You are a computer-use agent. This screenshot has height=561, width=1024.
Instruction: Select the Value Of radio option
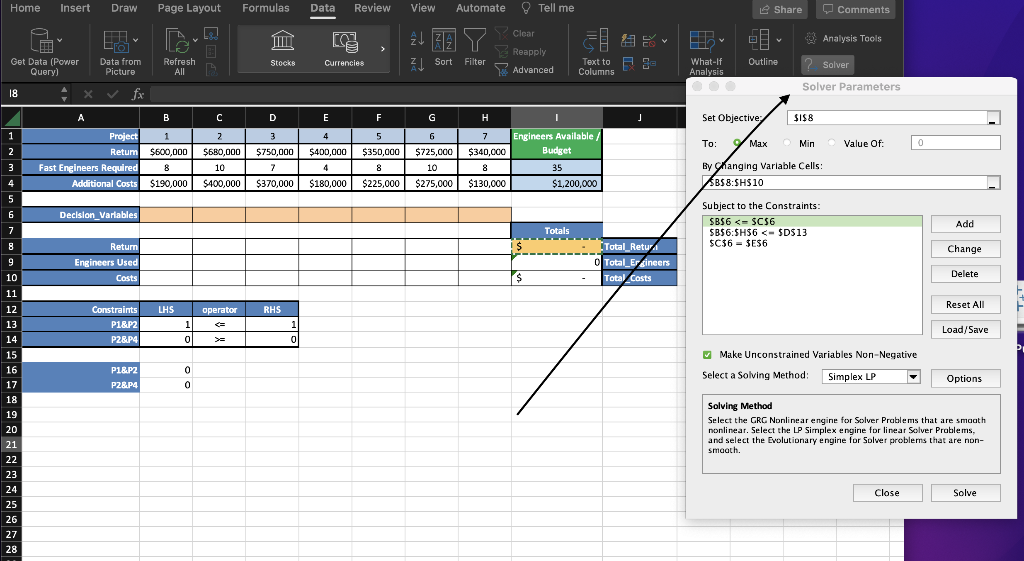click(x=831, y=143)
